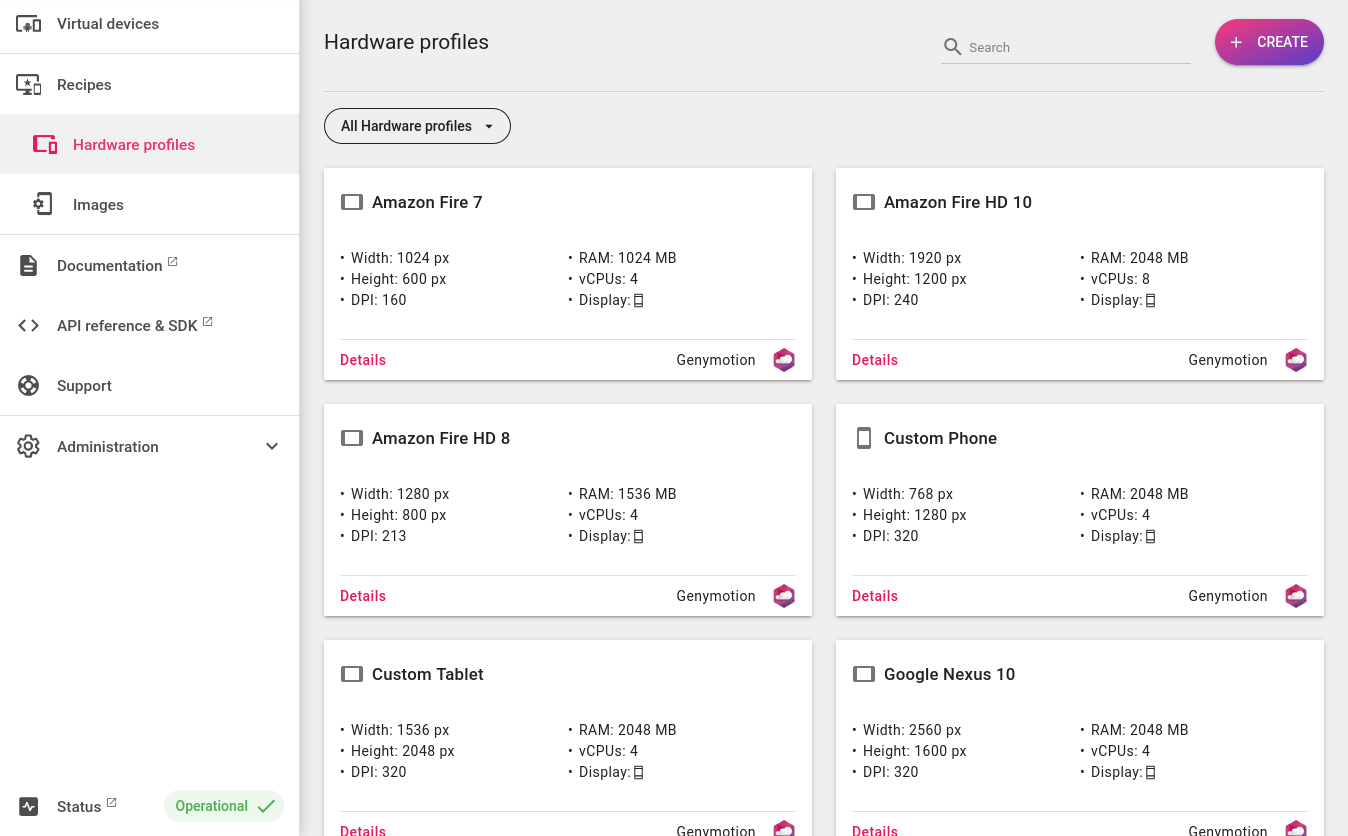Select the Custom Tablet card title
The width and height of the screenshot is (1348, 836).
coord(428,674)
